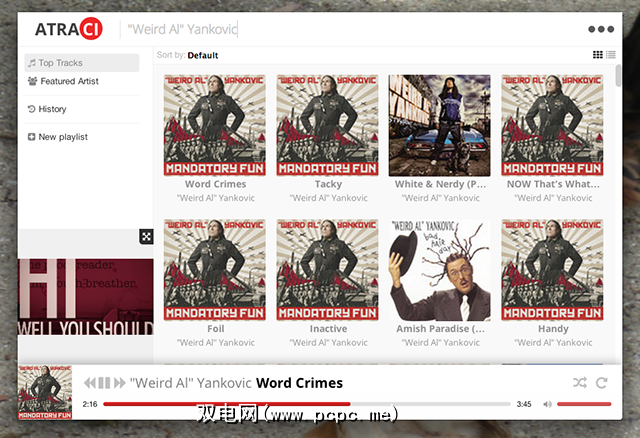Play the Foil album cover
The image size is (640, 438).
point(215,270)
